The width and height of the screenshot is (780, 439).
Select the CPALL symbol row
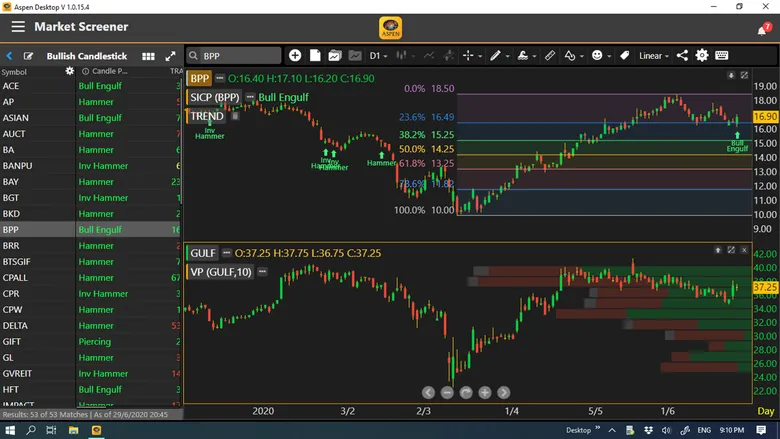pyautogui.click(x=91, y=278)
